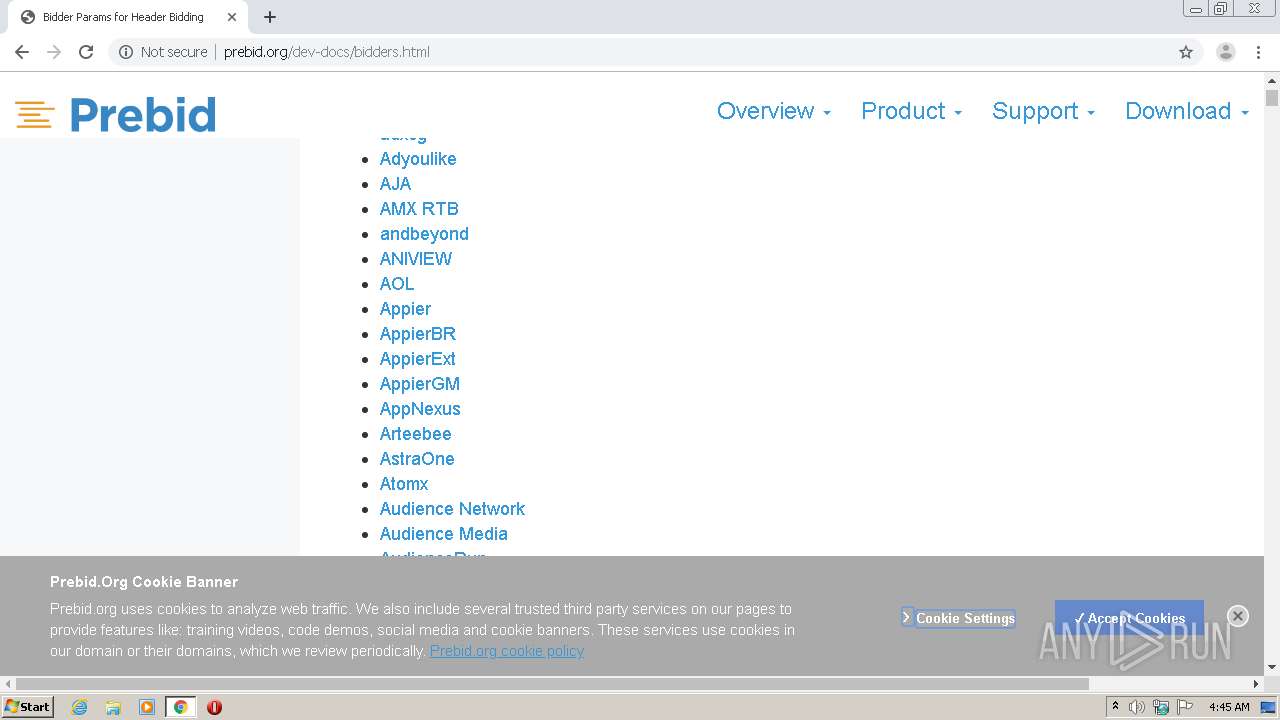The height and width of the screenshot is (720, 1280).
Task: Open Windows Start menu
Action: point(27,707)
